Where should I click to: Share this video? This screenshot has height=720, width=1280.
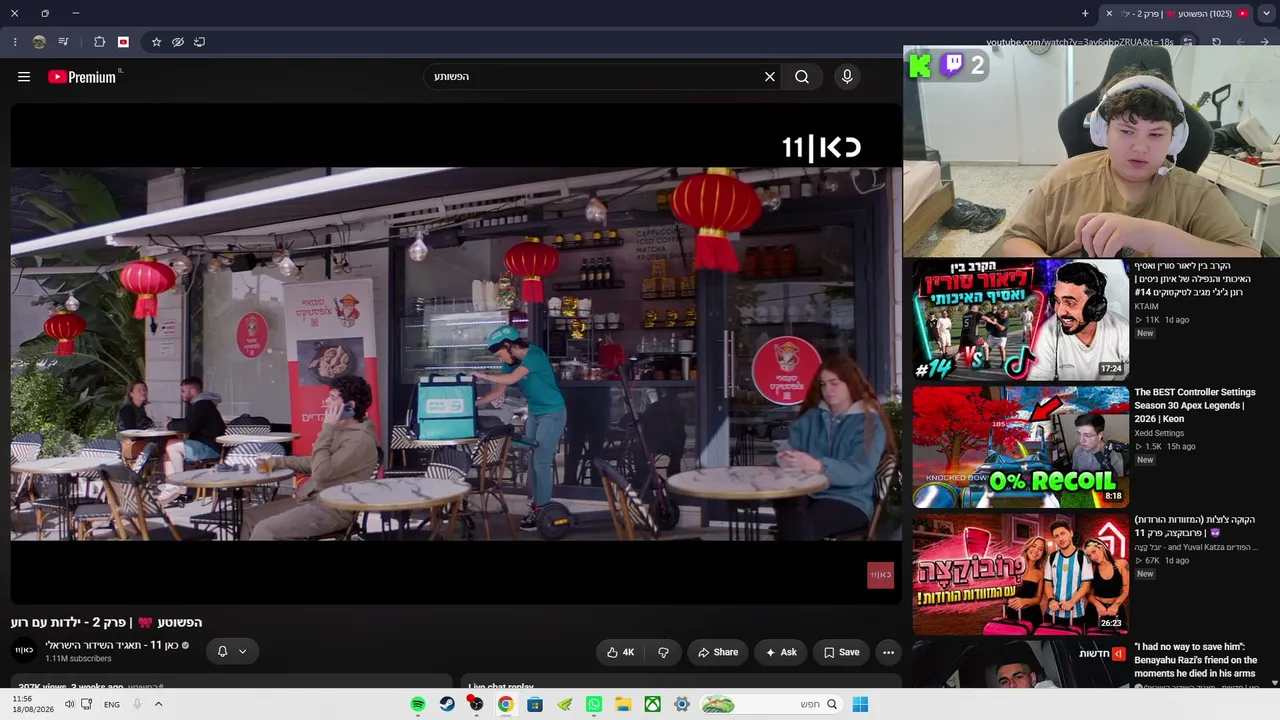[x=718, y=652]
